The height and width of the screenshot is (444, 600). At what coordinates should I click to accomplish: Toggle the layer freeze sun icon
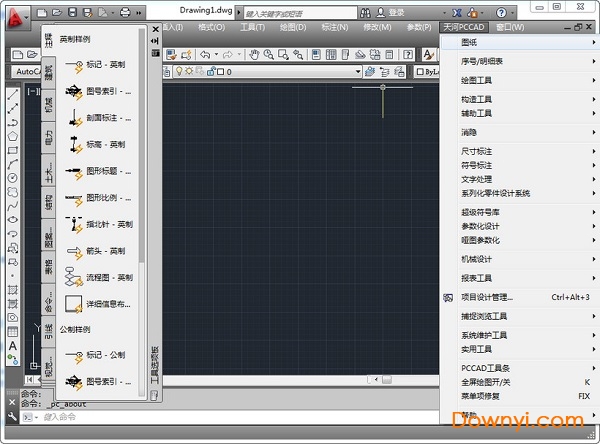click(x=189, y=71)
